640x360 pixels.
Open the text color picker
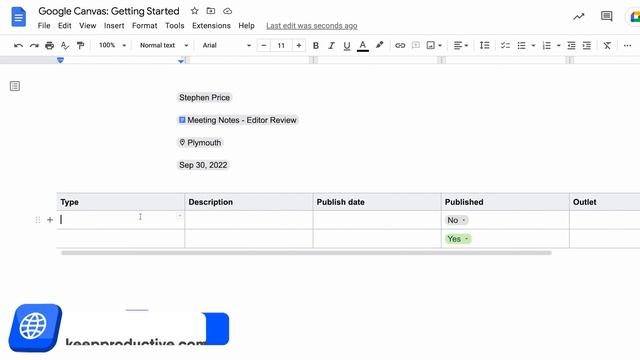[362, 46]
